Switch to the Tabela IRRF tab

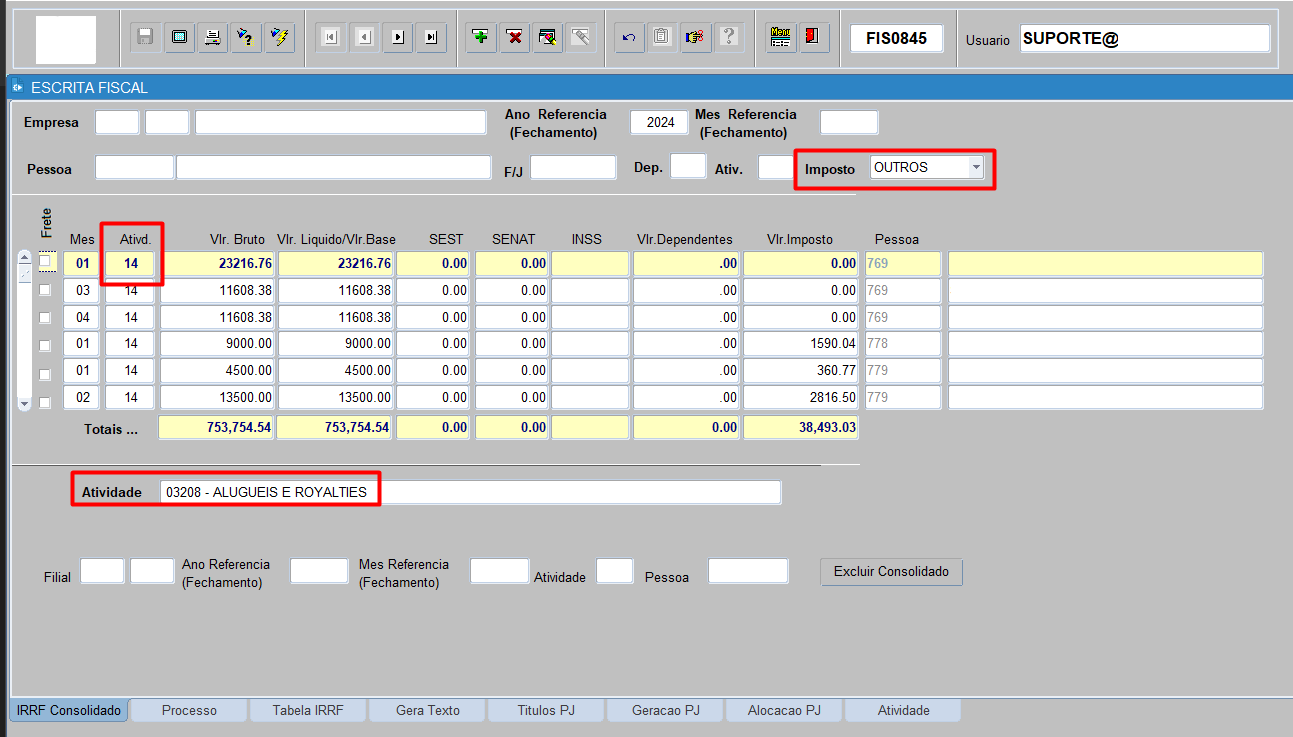tap(309, 711)
